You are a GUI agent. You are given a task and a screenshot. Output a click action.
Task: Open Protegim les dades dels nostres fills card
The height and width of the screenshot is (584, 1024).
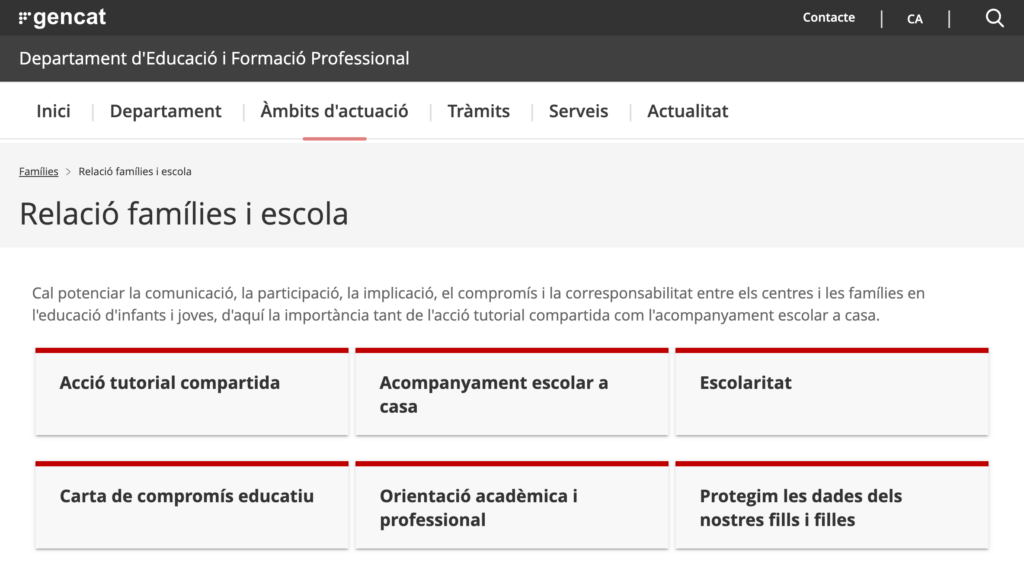pyautogui.click(x=831, y=507)
